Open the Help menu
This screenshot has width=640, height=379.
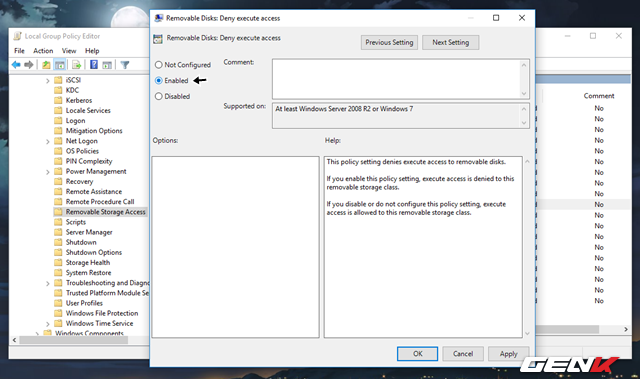tap(92, 51)
